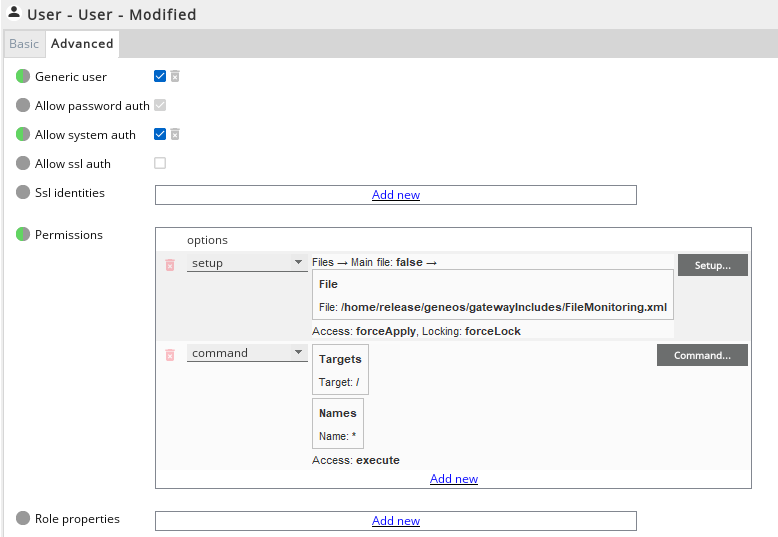Open the setup permission type dropdown
The width and height of the screenshot is (778, 537).
(247, 263)
